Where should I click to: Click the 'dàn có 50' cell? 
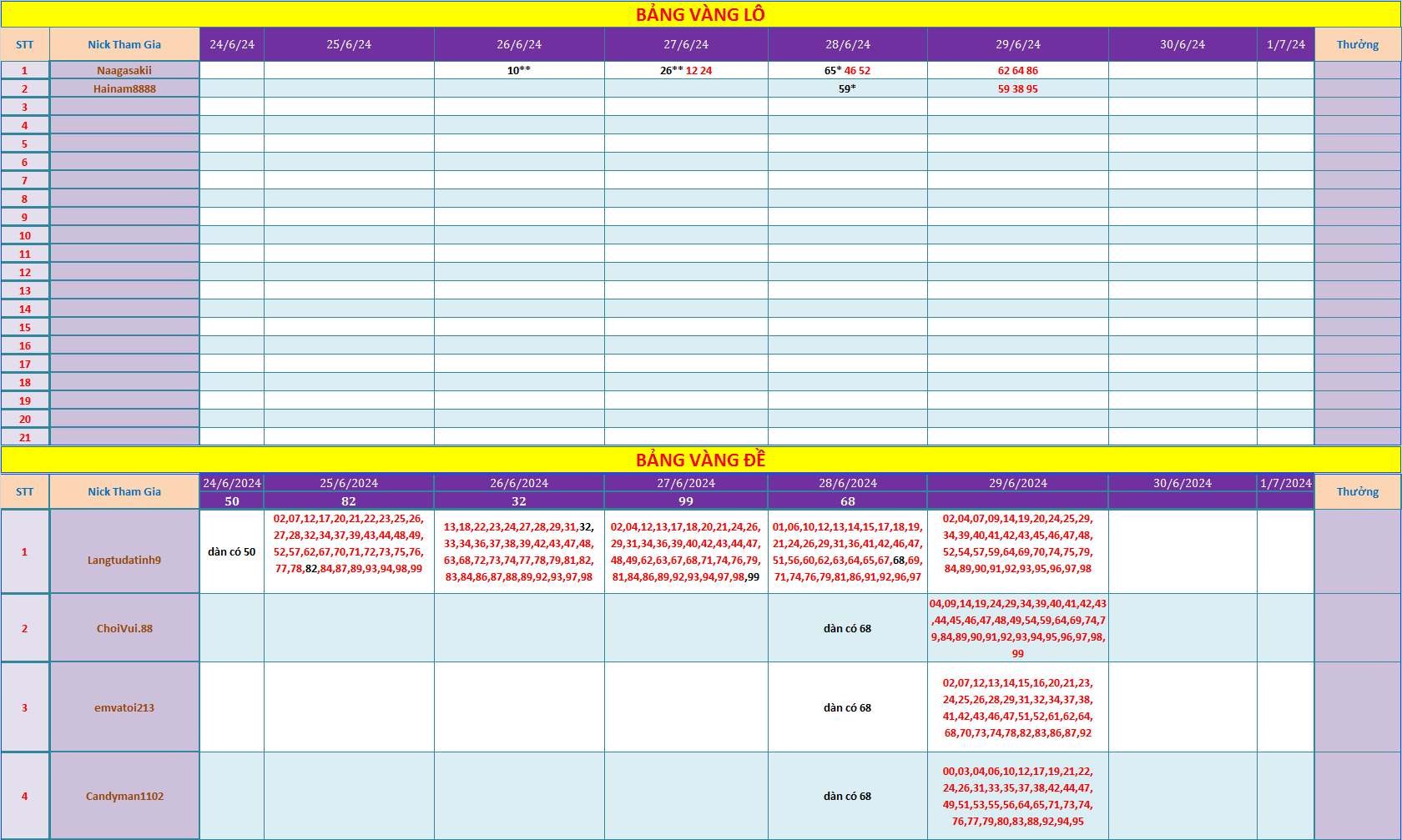[x=232, y=551]
